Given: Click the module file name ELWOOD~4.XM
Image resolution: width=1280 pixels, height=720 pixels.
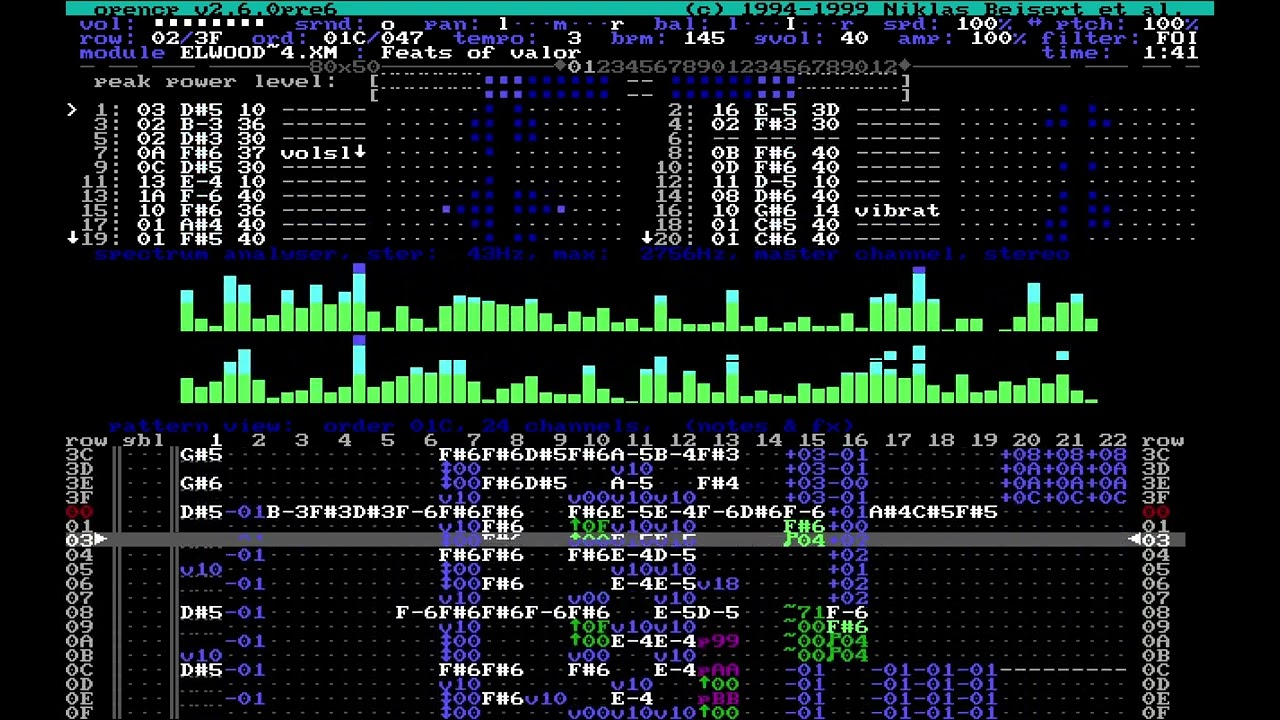Looking at the screenshot, I should click(x=259, y=53).
